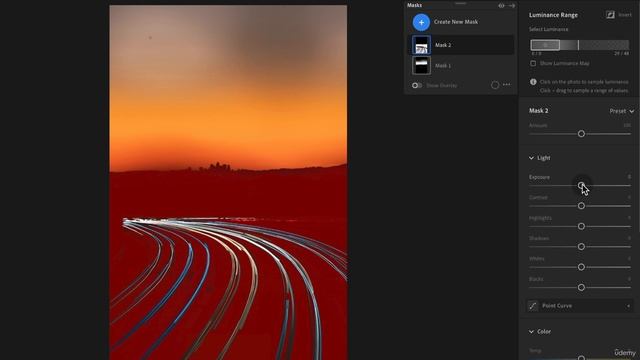Click the Shadows slider handle
The image size is (640, 360).
pyautogui.click(x=581, y=247)
